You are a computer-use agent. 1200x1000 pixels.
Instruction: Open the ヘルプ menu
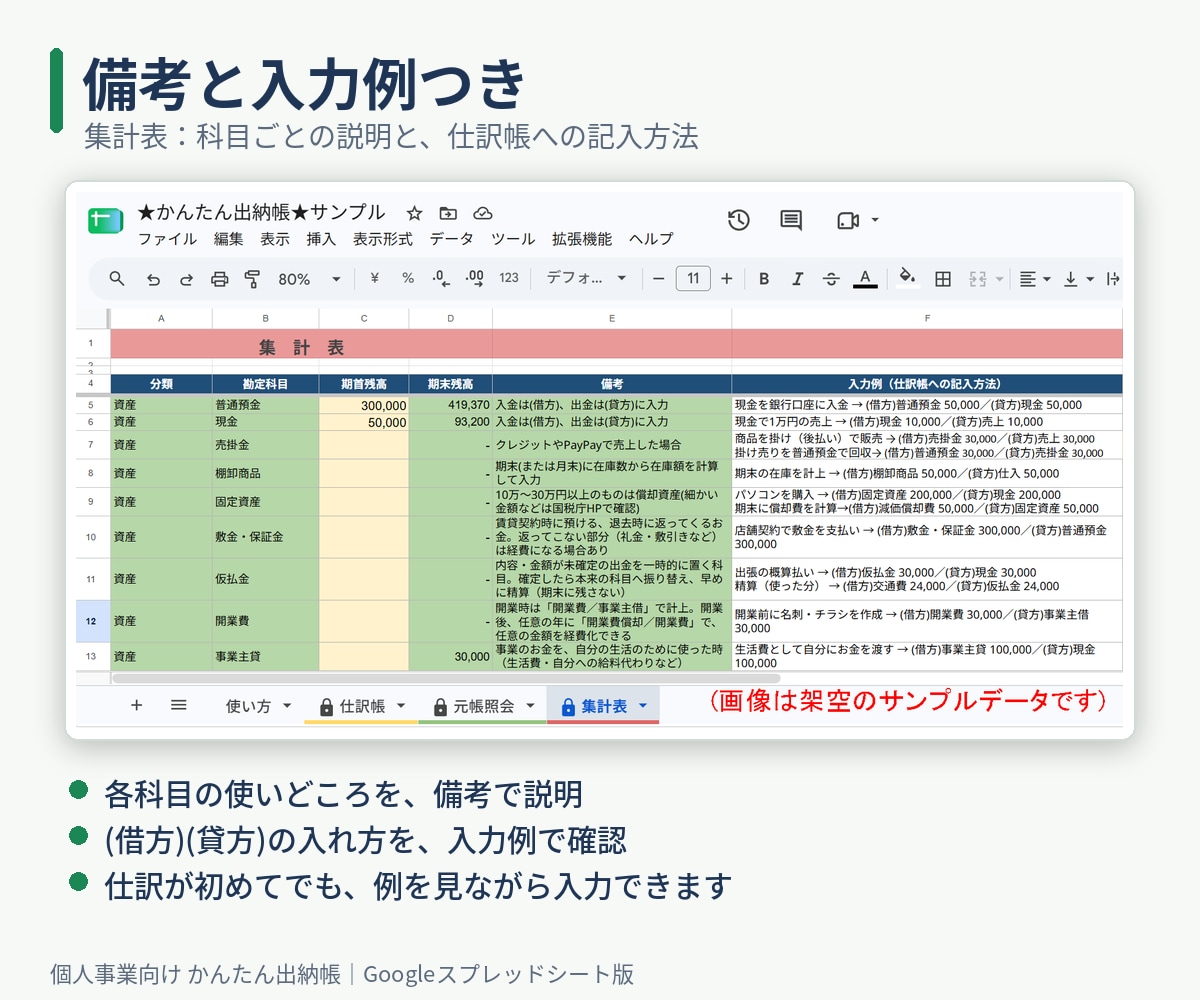[651, 239]
